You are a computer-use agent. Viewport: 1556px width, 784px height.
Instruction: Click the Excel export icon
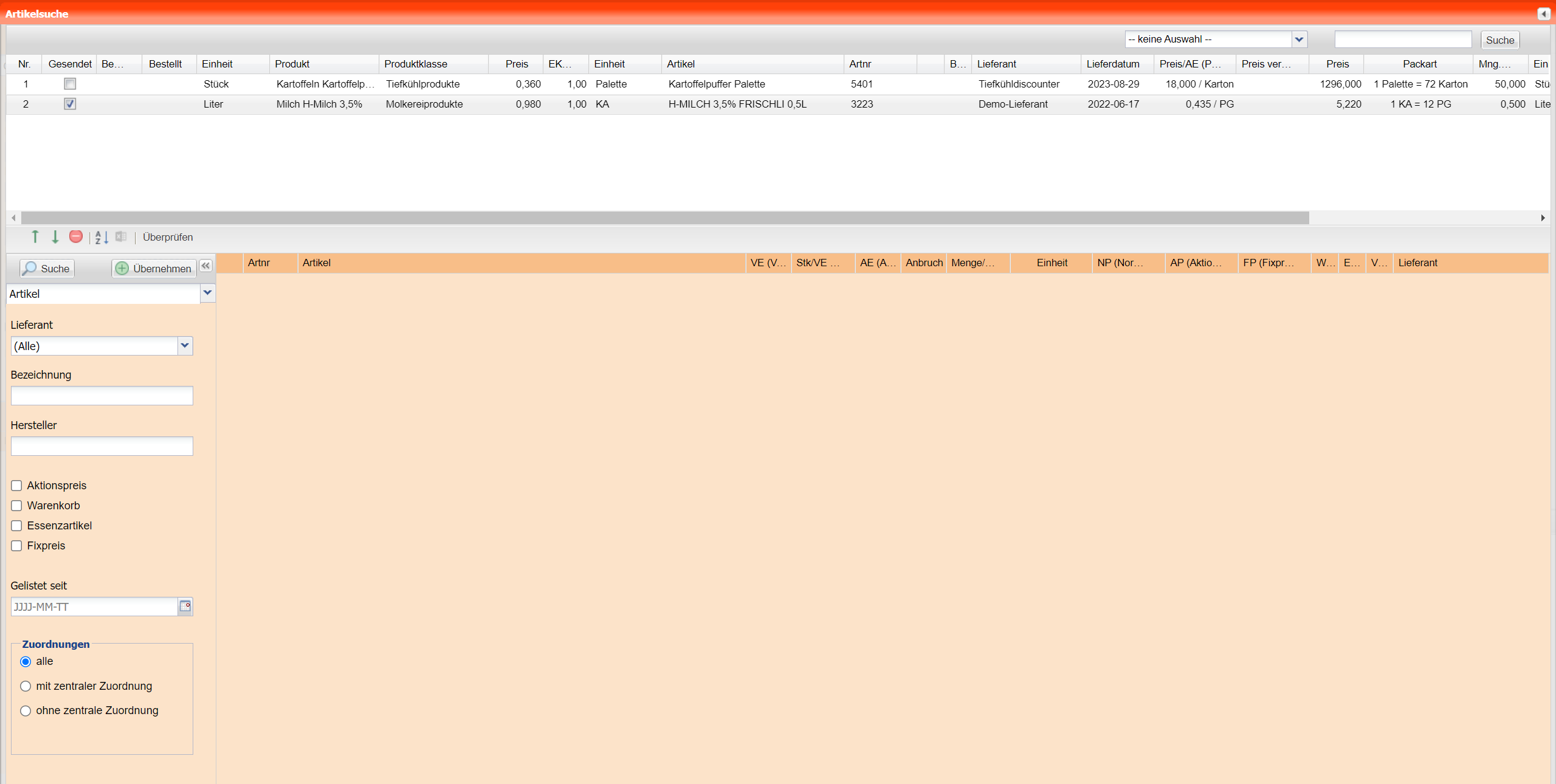121,236
